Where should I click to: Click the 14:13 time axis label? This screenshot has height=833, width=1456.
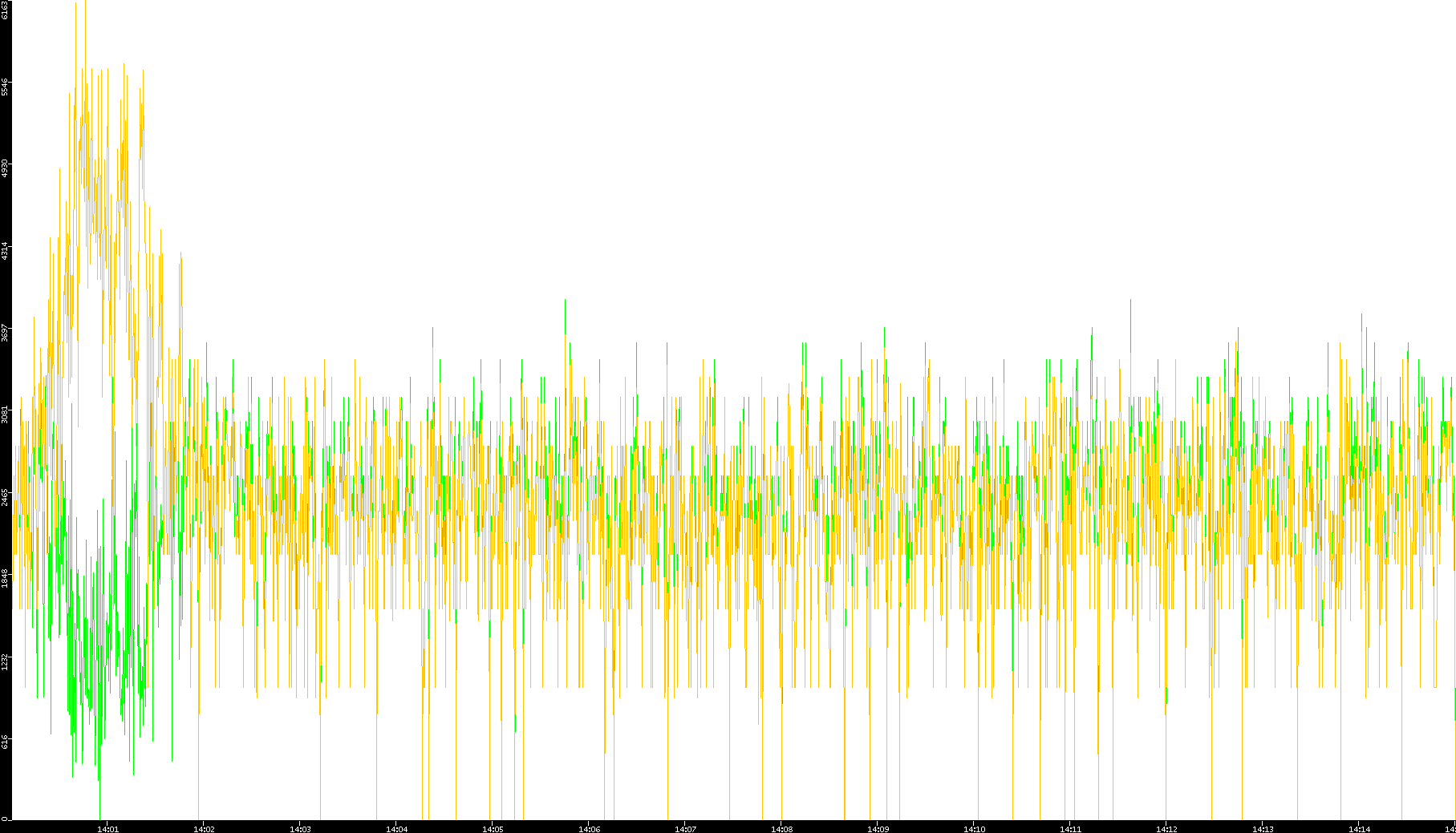click(x=1263, y=829)
